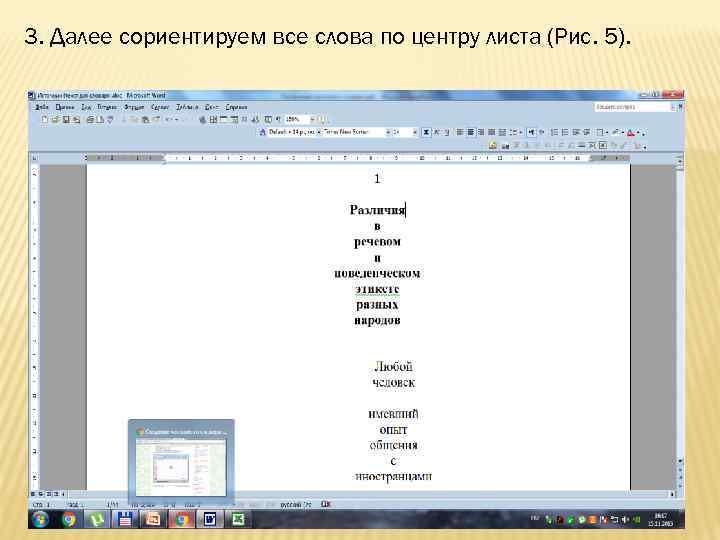This screenshot has height=540, width=720.
Task: Click the Increase Indent icon
Action: click(x=587, y=132)
